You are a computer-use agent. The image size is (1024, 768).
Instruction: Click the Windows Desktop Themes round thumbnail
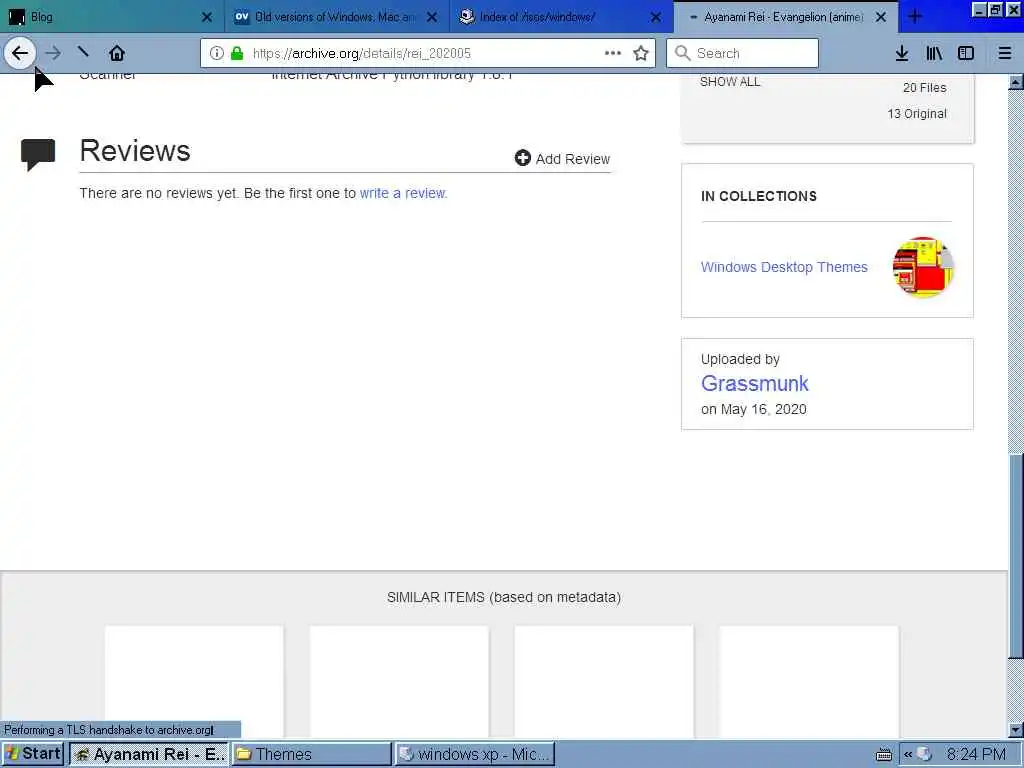pos(923,267)
